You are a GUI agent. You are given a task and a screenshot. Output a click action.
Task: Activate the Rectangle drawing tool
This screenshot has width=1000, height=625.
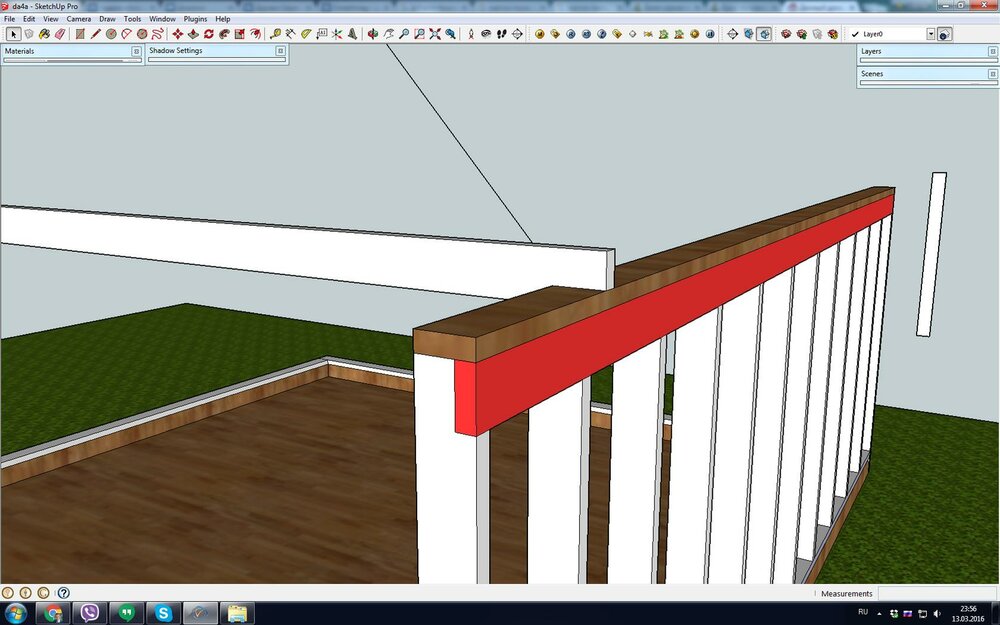[x=80, y=34]
